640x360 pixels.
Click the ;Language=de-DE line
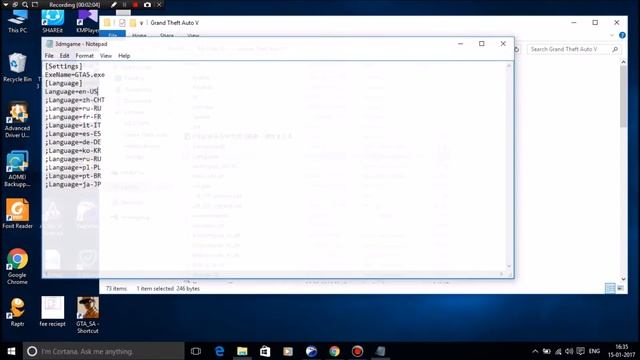tap(73, 142)
